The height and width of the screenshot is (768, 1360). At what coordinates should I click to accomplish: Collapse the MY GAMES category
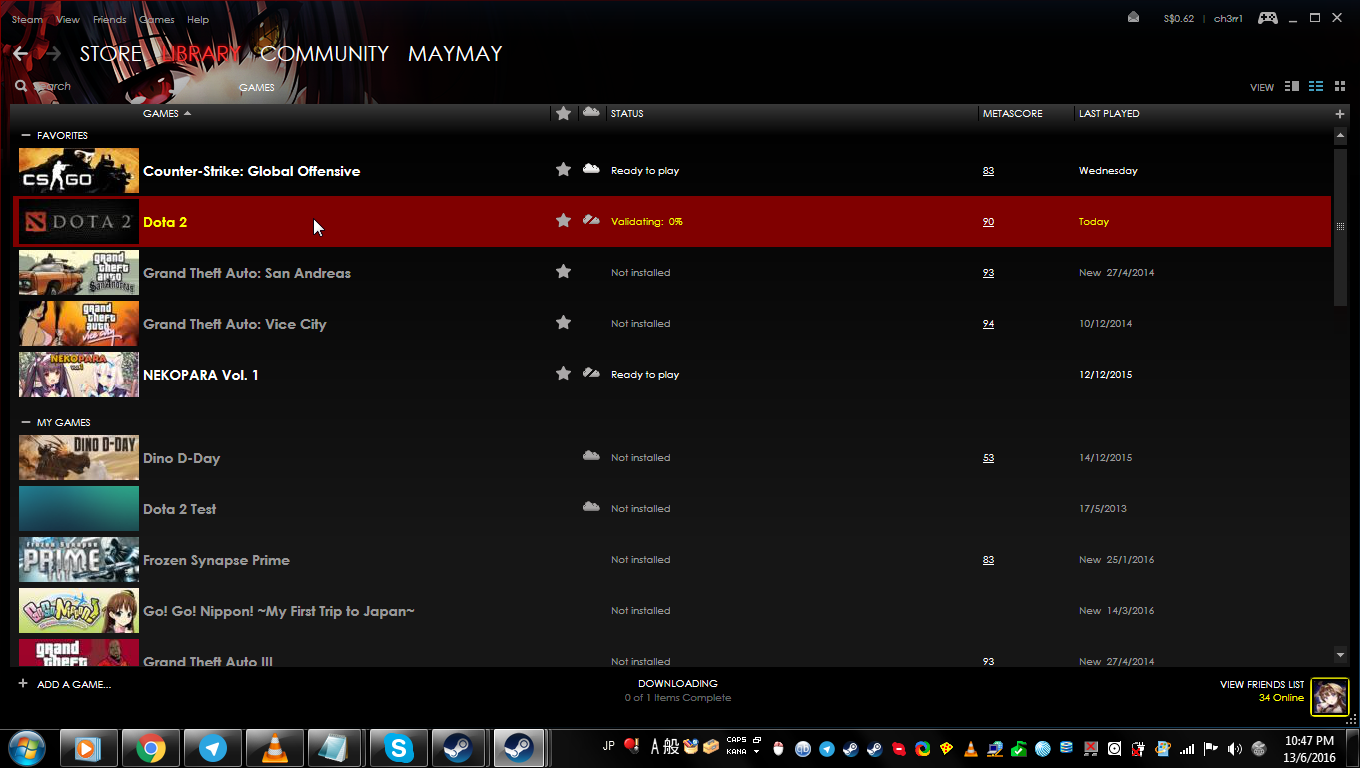26,422
